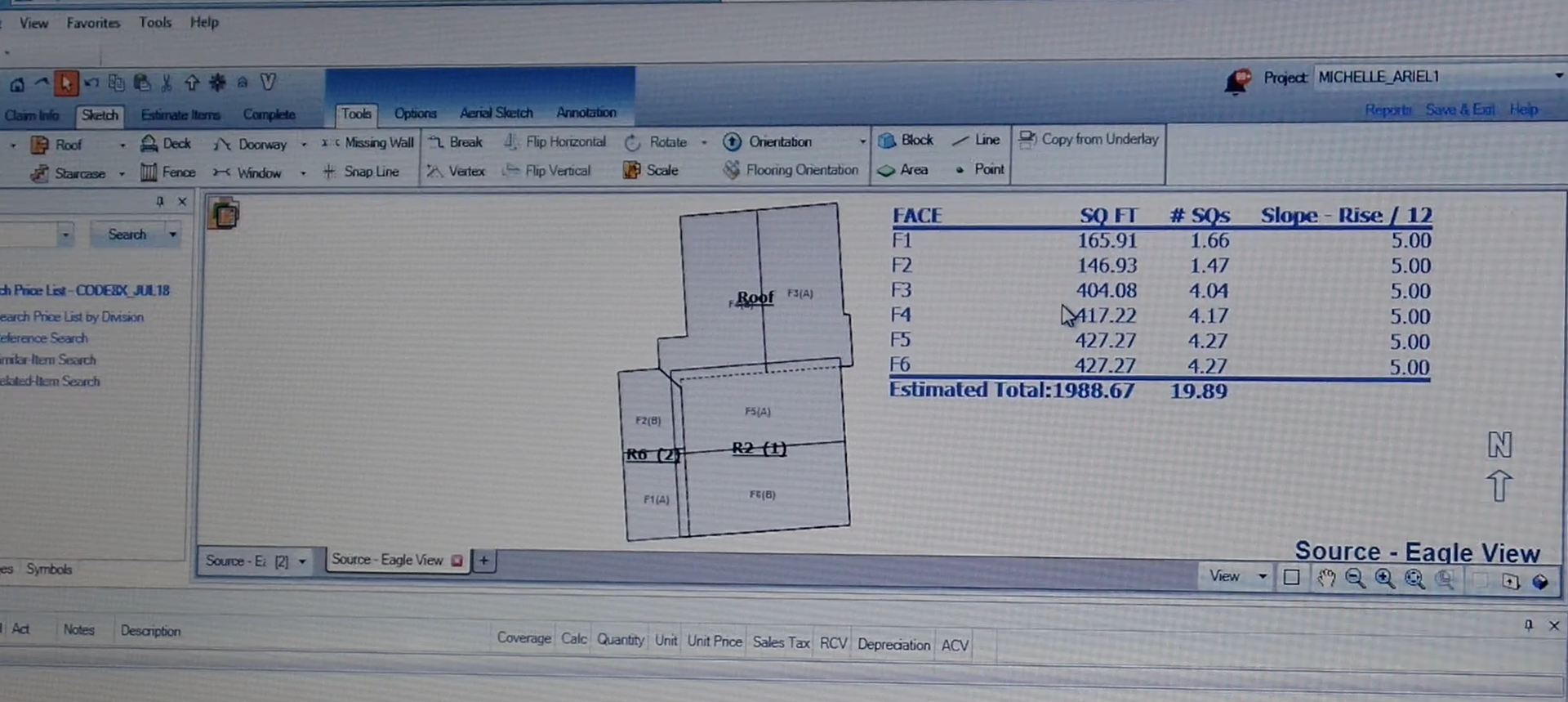Click the pan hand tool icon
This screenshot has height=702, width=1568.
click(1325, 579)
